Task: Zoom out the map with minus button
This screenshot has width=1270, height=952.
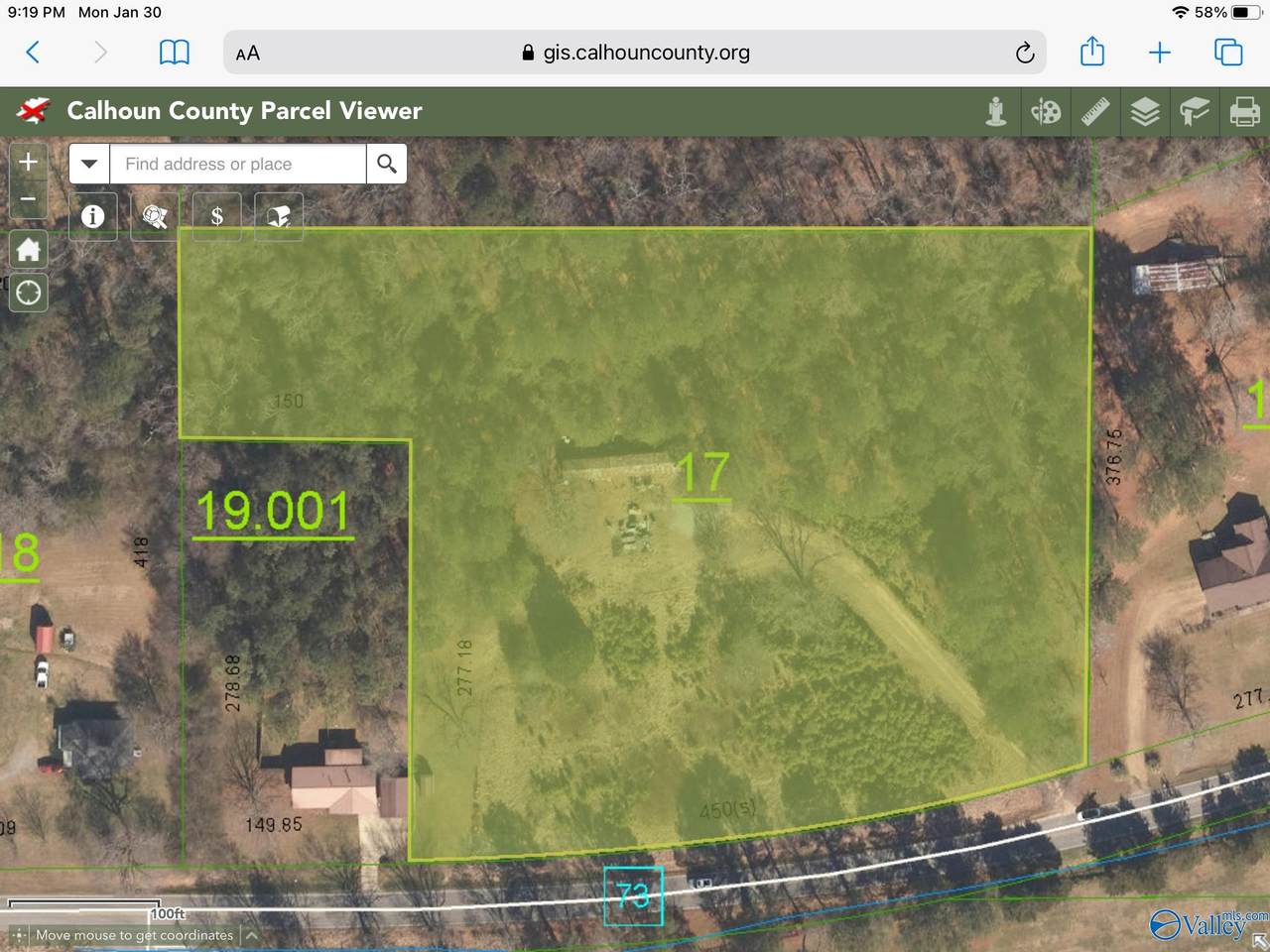Action: coord(29,199)
